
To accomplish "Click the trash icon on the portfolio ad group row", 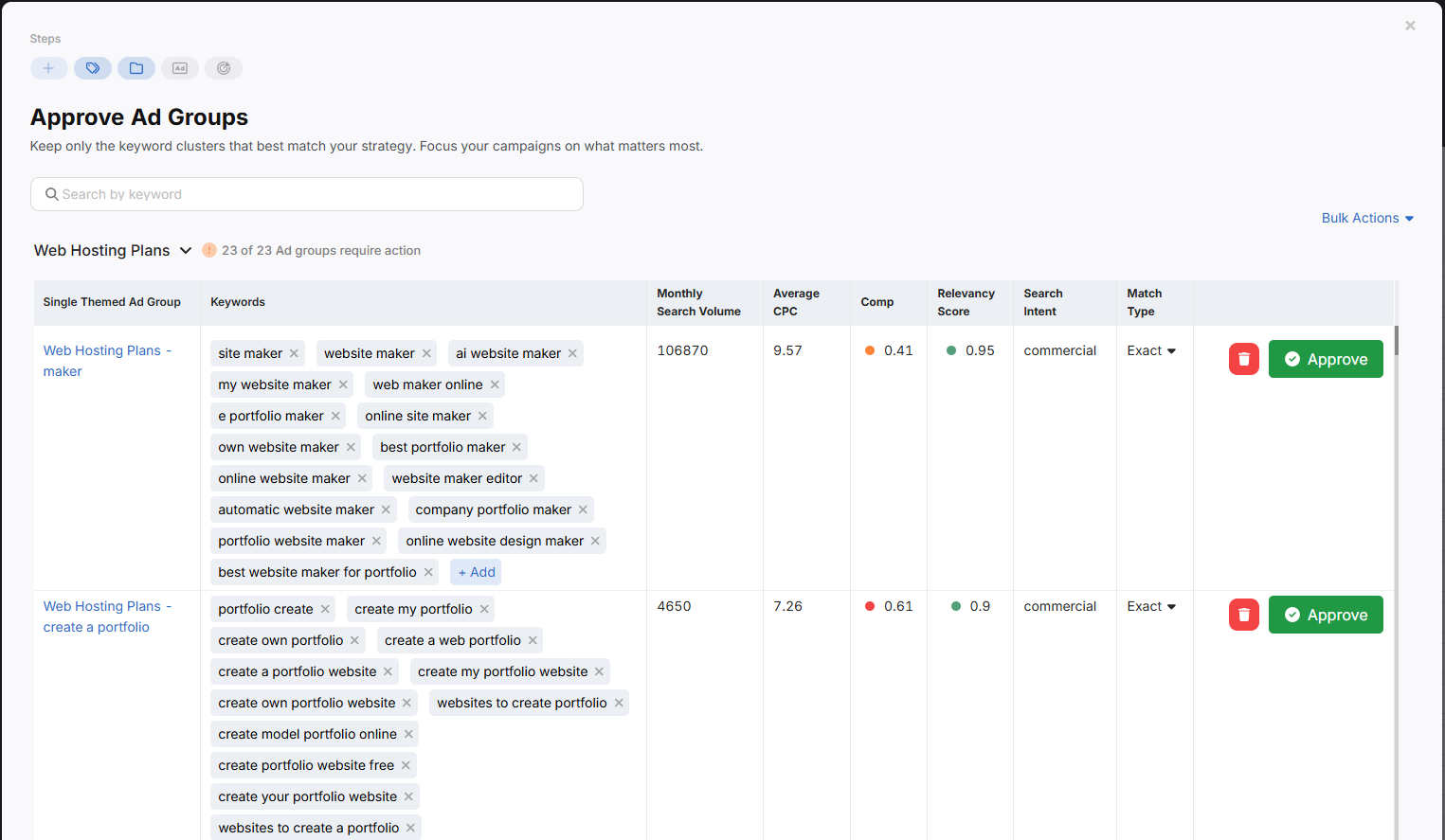I will (x=1243, y=614).
